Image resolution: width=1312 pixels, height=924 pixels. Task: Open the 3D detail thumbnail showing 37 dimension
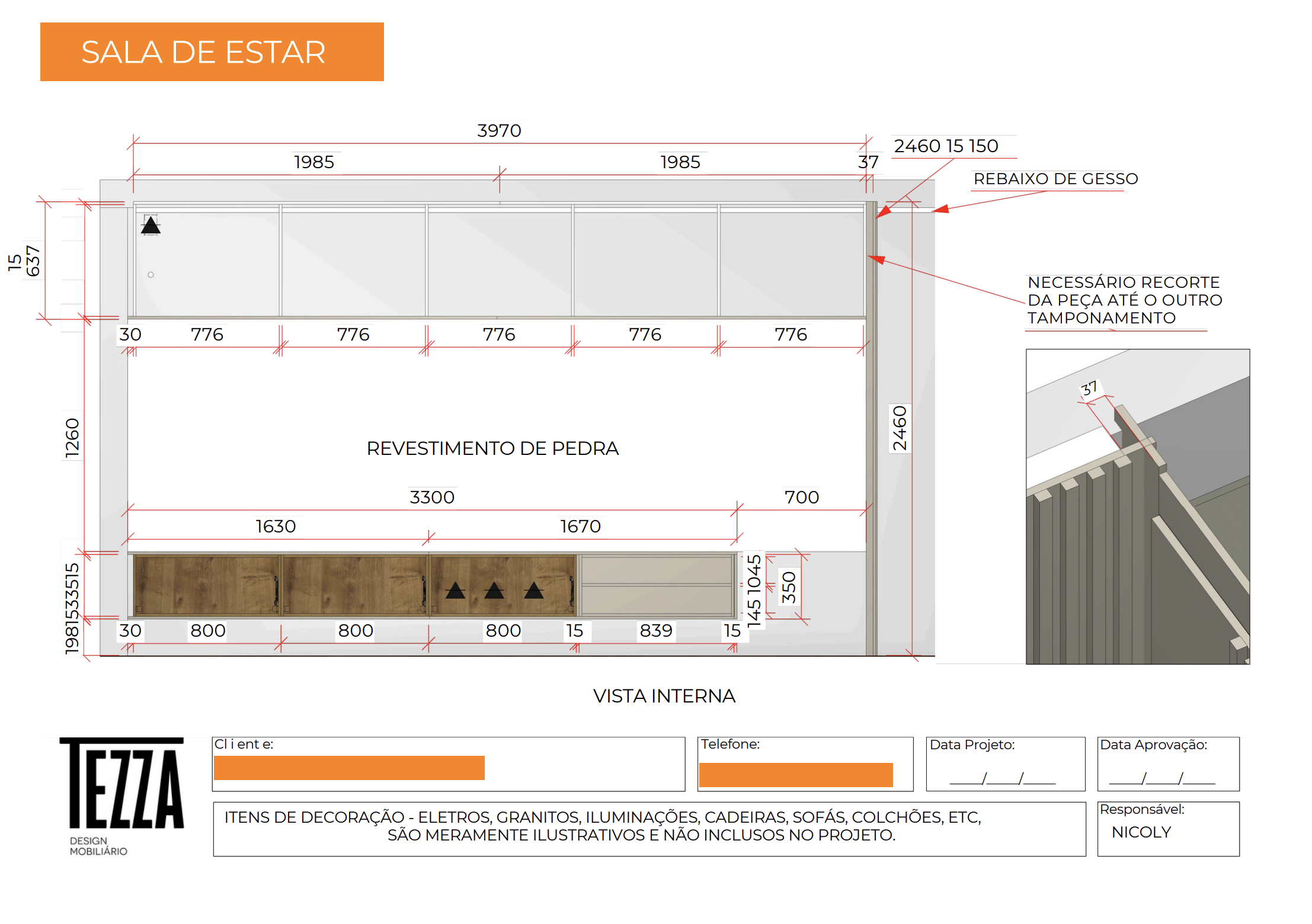point(1137,506)
